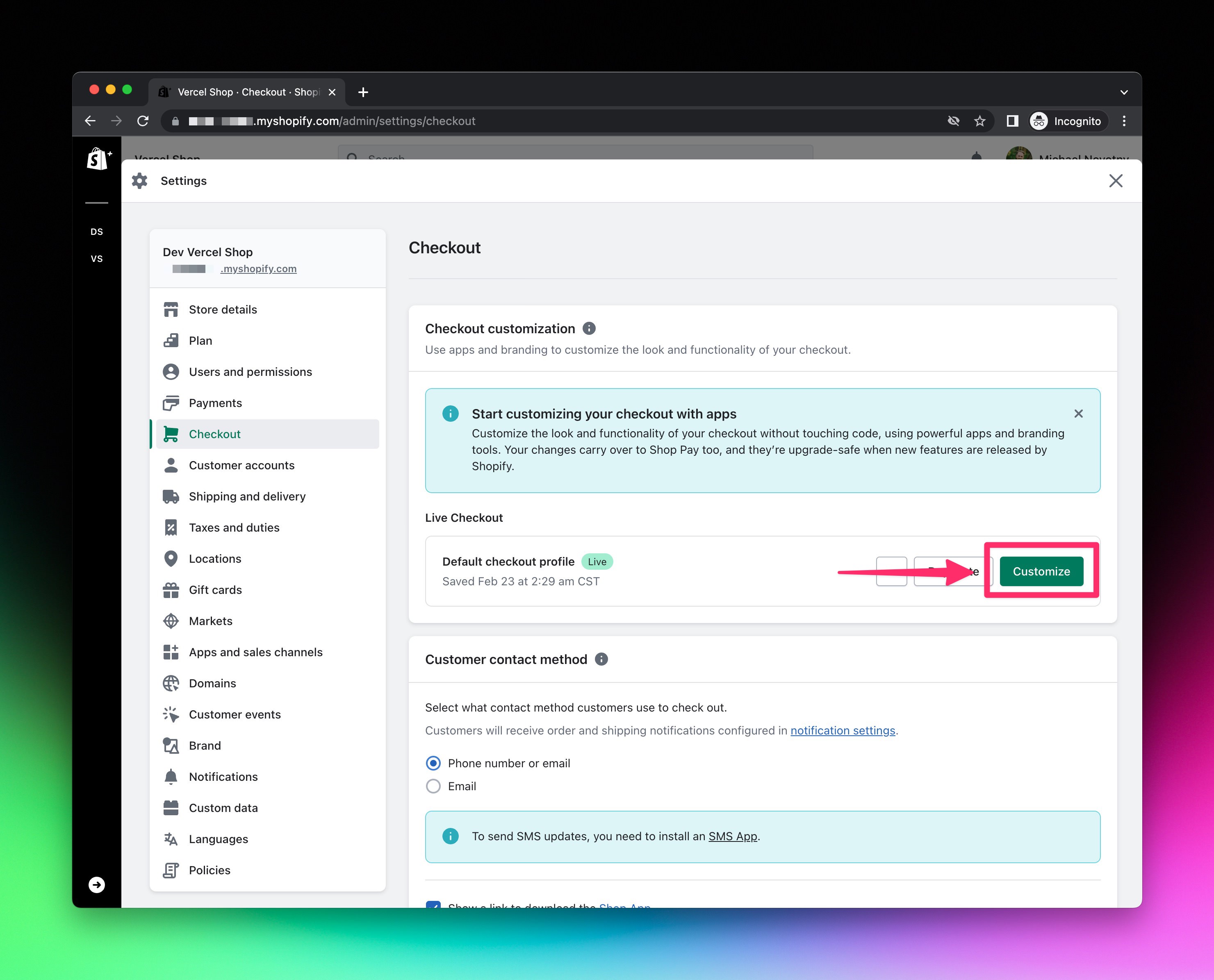This screenshot has width=1214, height=980.
Task: Click the Shopify logo icon
Action: 98,159
